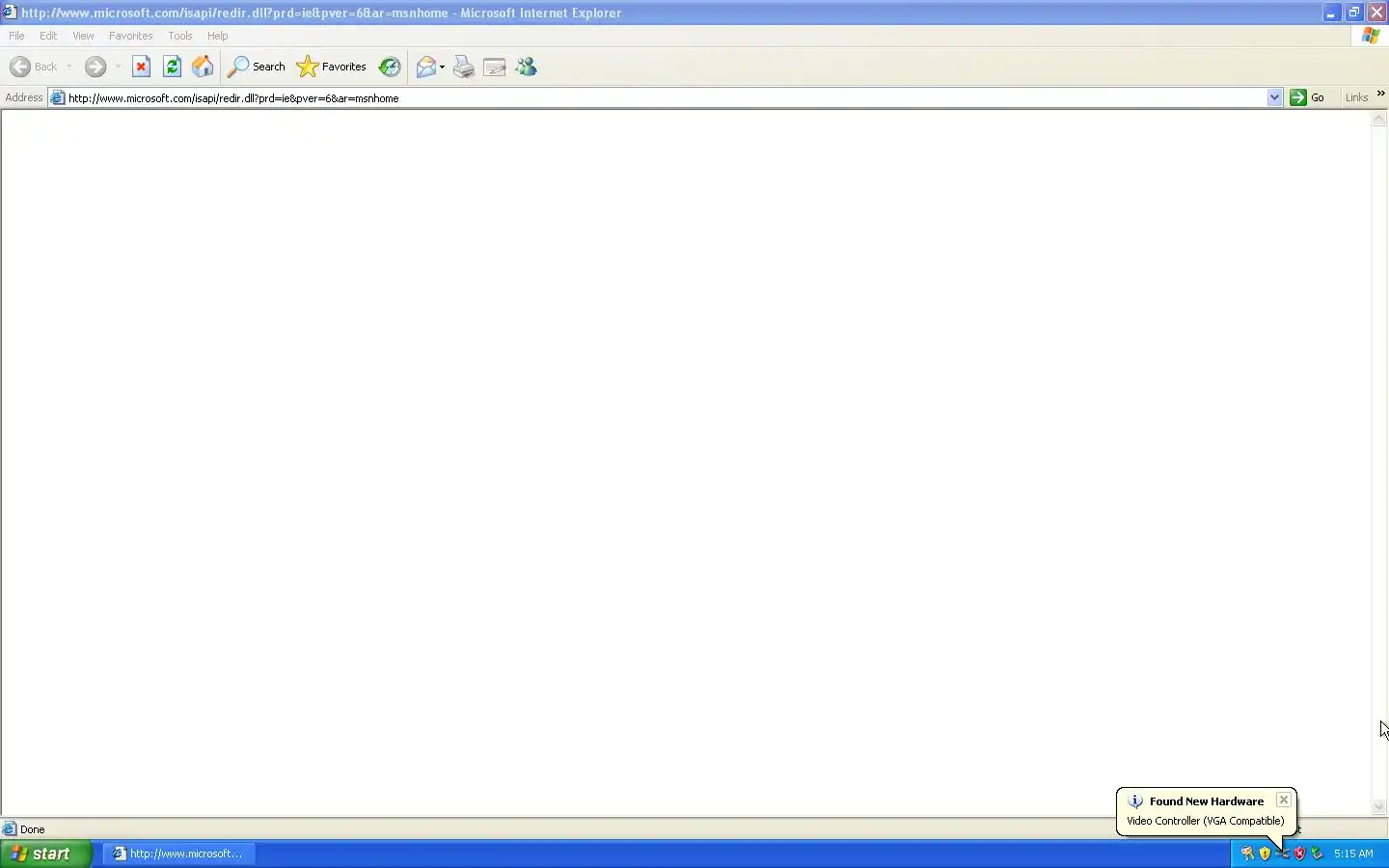Click the first system tray icon
Viewport: 1389px width, 868px height.
tap(1248, 854)
